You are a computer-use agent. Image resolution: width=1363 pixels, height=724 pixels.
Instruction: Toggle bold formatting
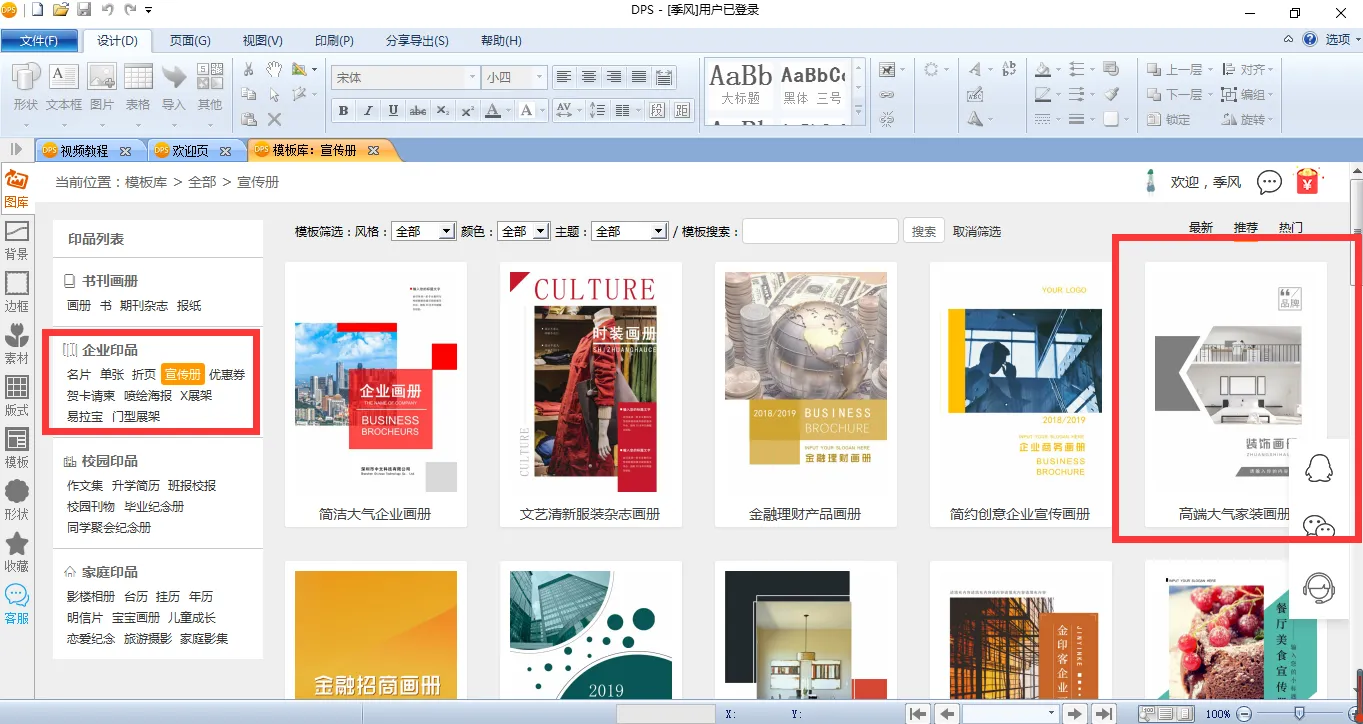[x=343, y=110]
